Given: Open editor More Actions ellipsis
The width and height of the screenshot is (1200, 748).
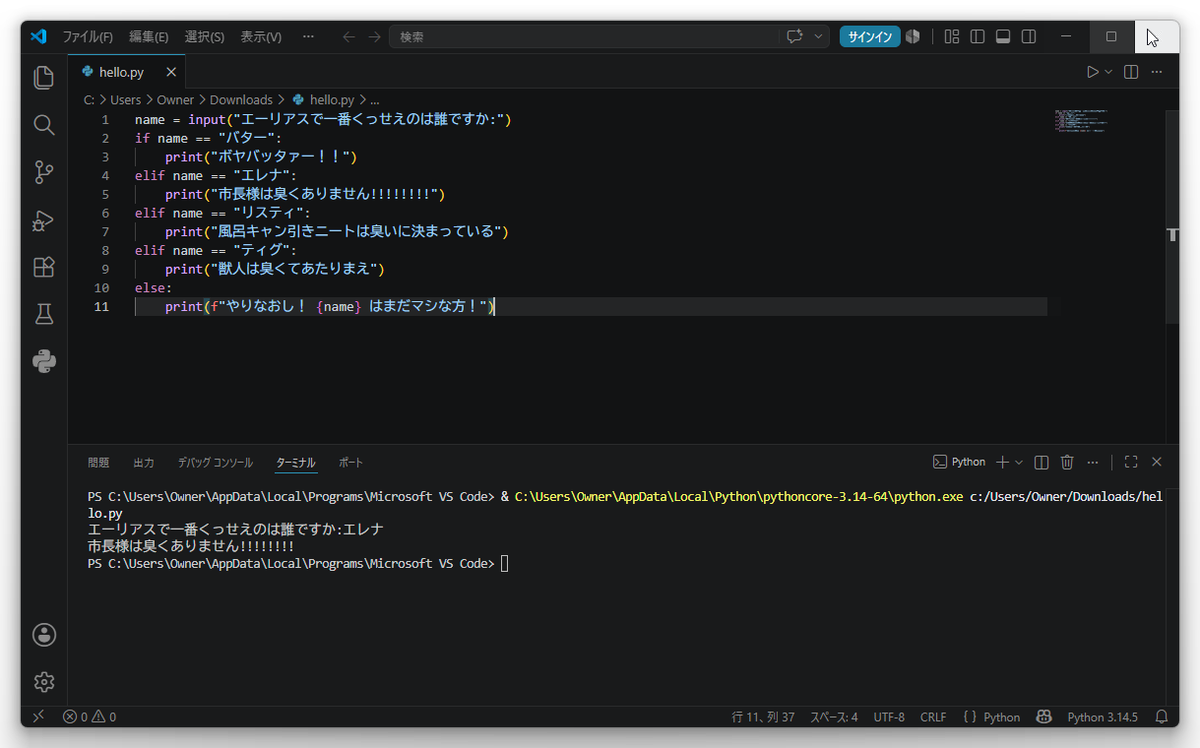Looking at the screenshot, I should coord(1157,72).
